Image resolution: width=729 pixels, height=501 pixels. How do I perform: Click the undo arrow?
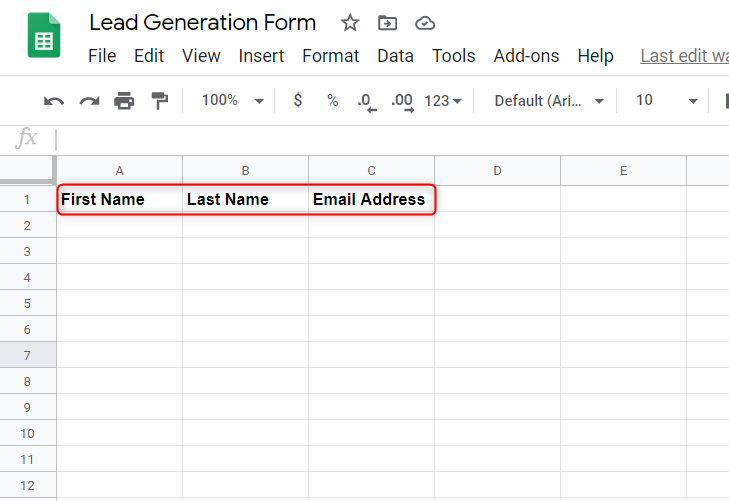54,100
